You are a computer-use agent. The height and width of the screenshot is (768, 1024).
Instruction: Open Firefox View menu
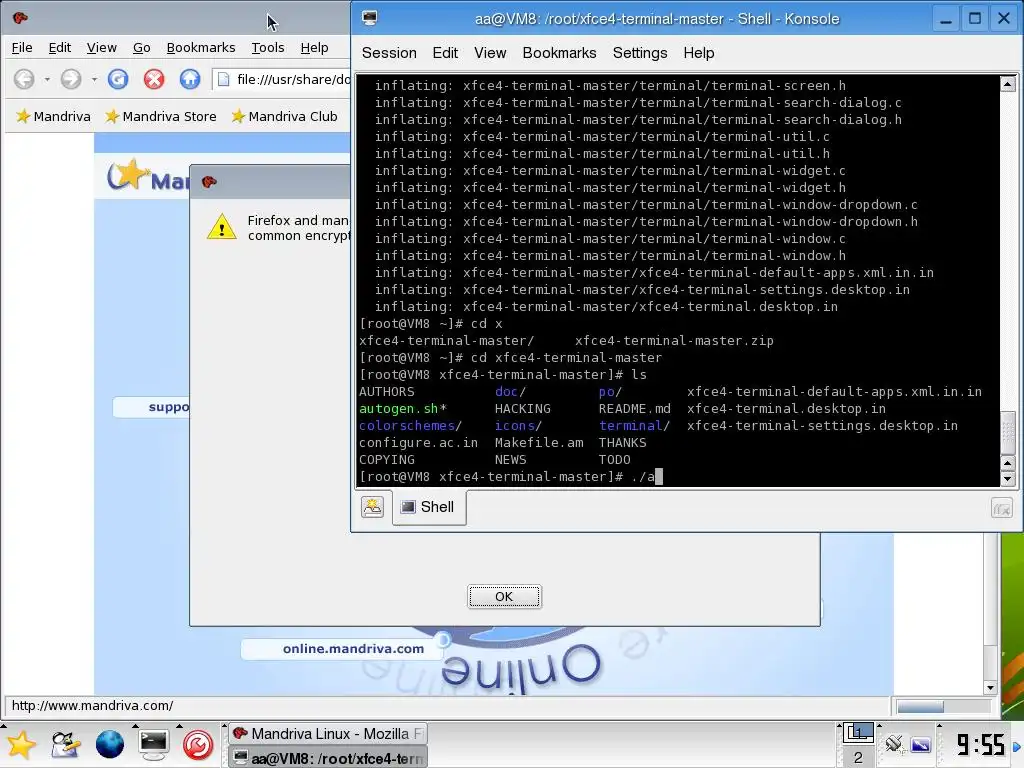pos(101,48)
